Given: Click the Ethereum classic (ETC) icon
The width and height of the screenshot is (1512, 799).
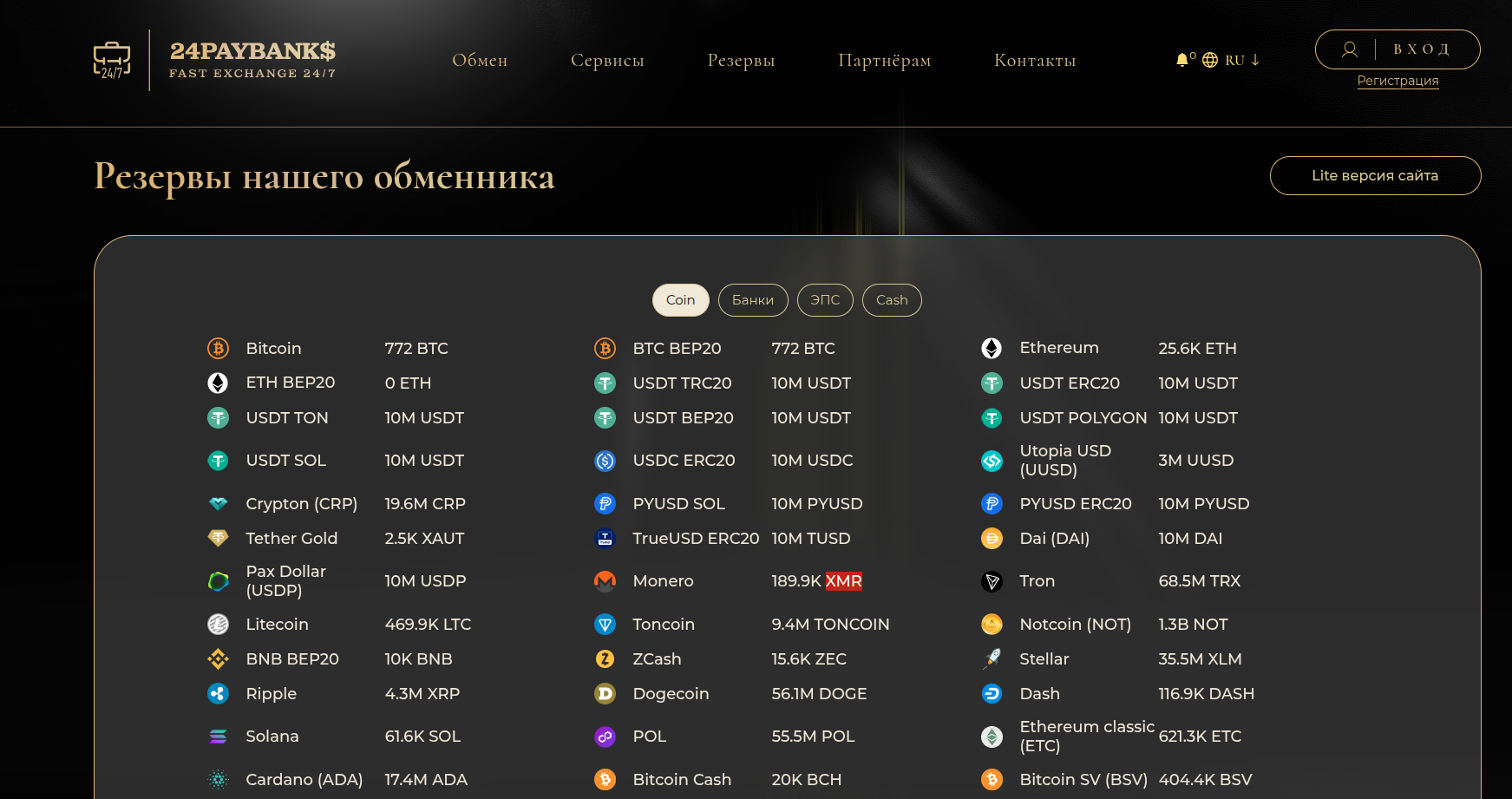Looking at the screenshot, I should (992, 737).
